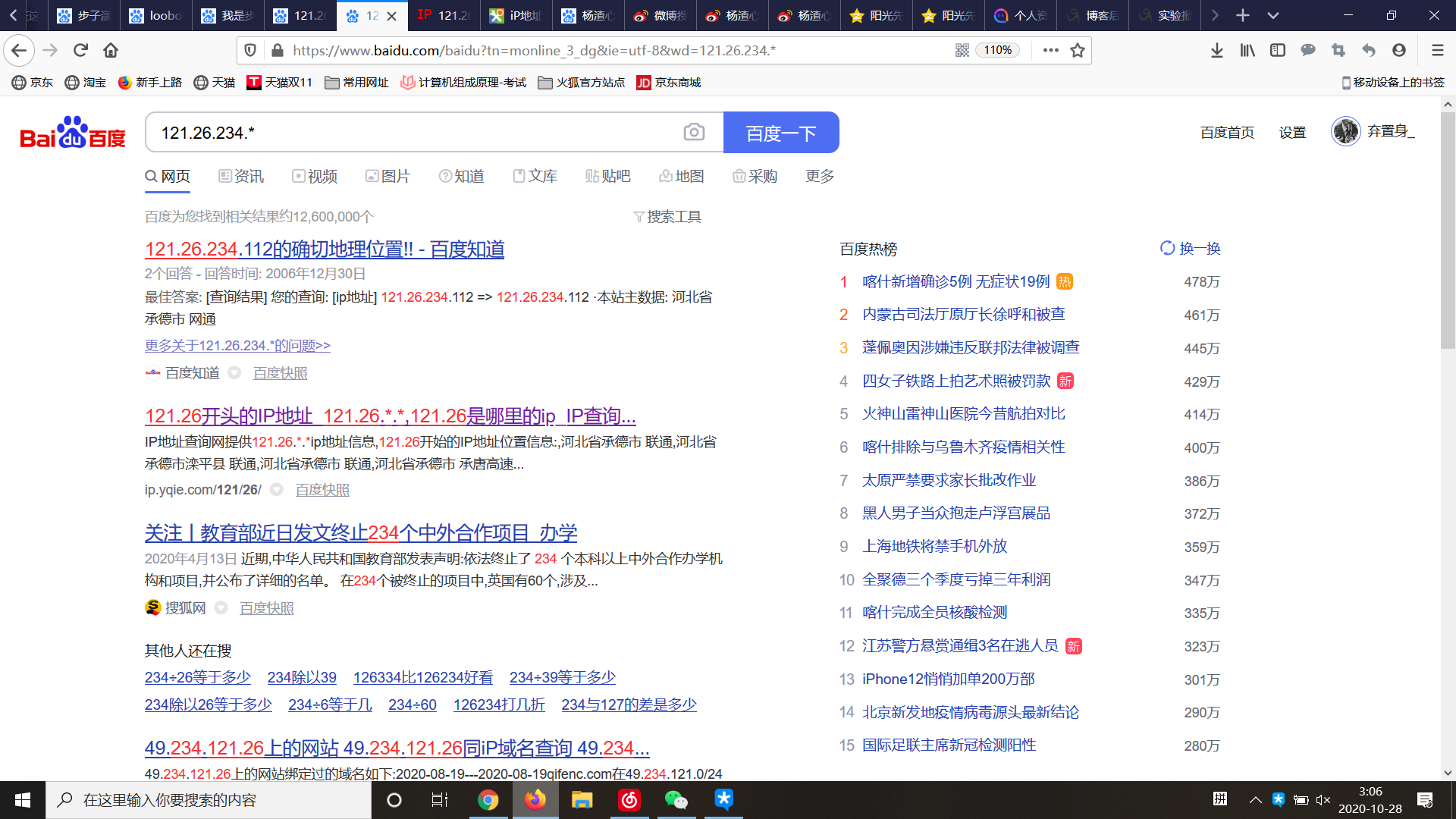Switch to the 地图 search tab
This screenshot has width=1456, height=819.
point(681,176)
